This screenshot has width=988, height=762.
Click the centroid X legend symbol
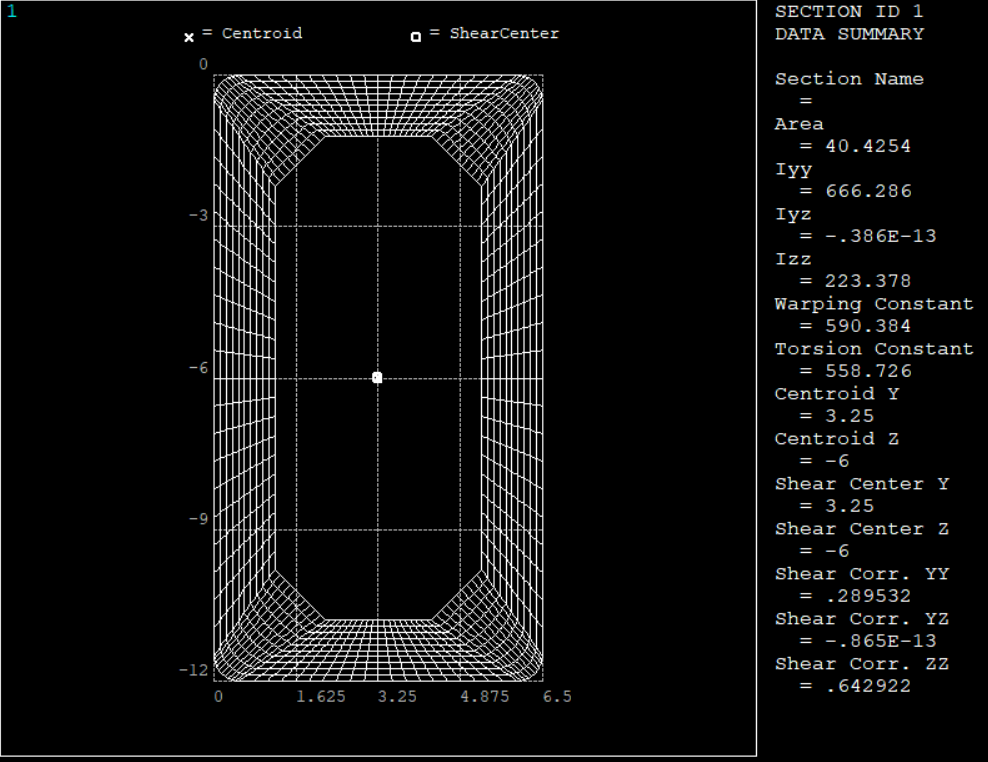click(x=189, y=38)
